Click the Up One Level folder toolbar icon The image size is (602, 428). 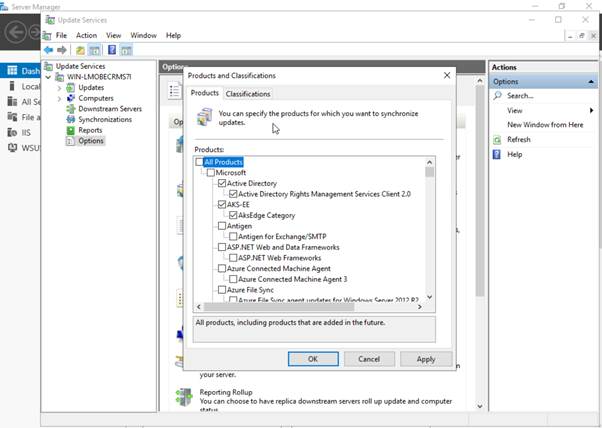tap(80, 50)
